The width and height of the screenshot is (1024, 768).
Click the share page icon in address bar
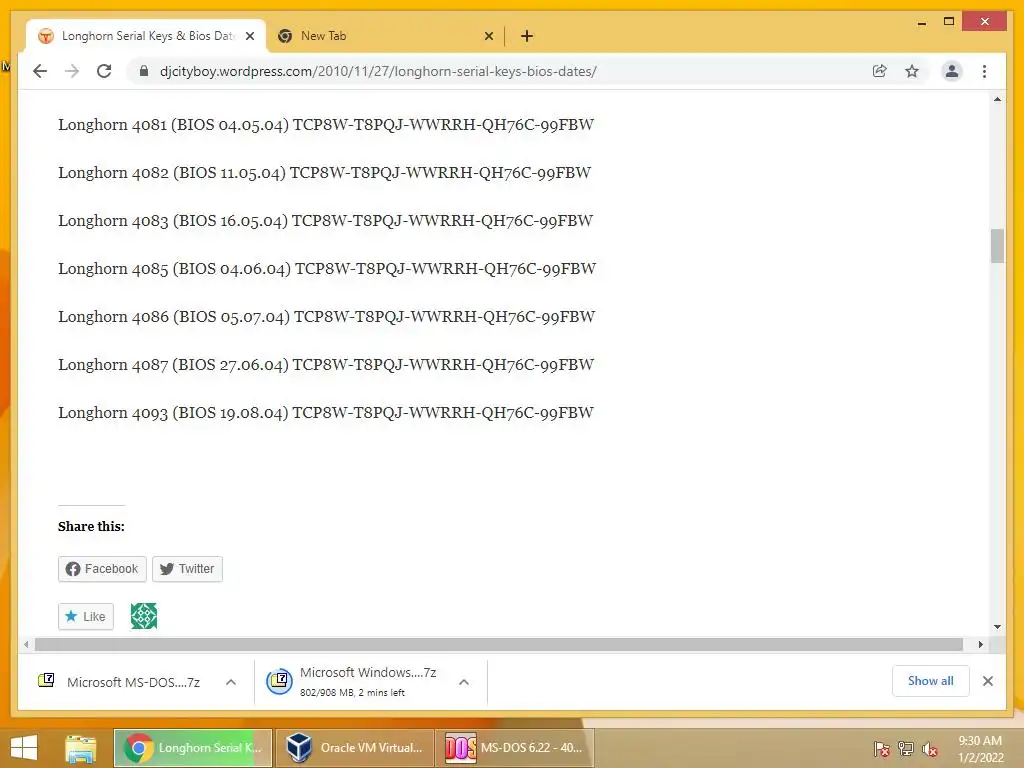coord(880,71)
